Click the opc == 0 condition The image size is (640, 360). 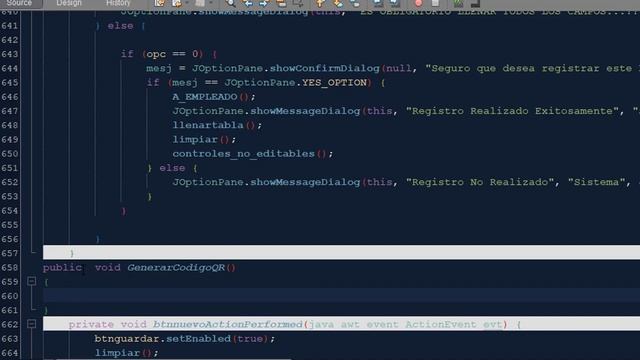tap(172, 54)
